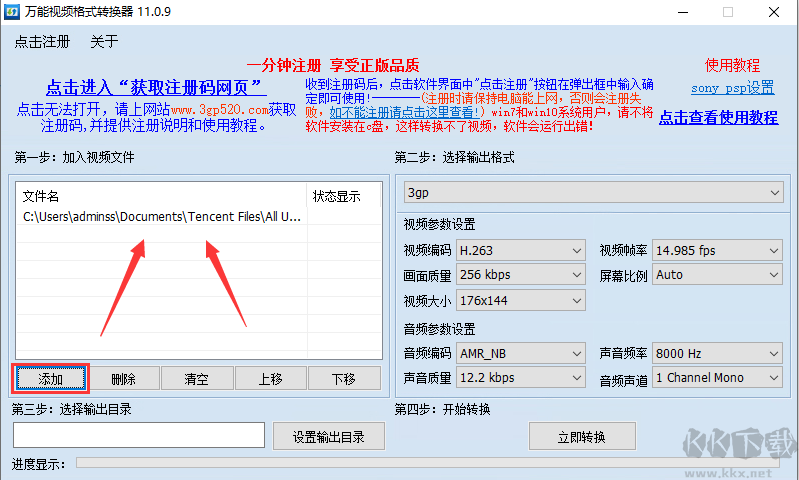The image size is (799, 480).
Task: Open the 关于 menu
Action: (104, 42)
